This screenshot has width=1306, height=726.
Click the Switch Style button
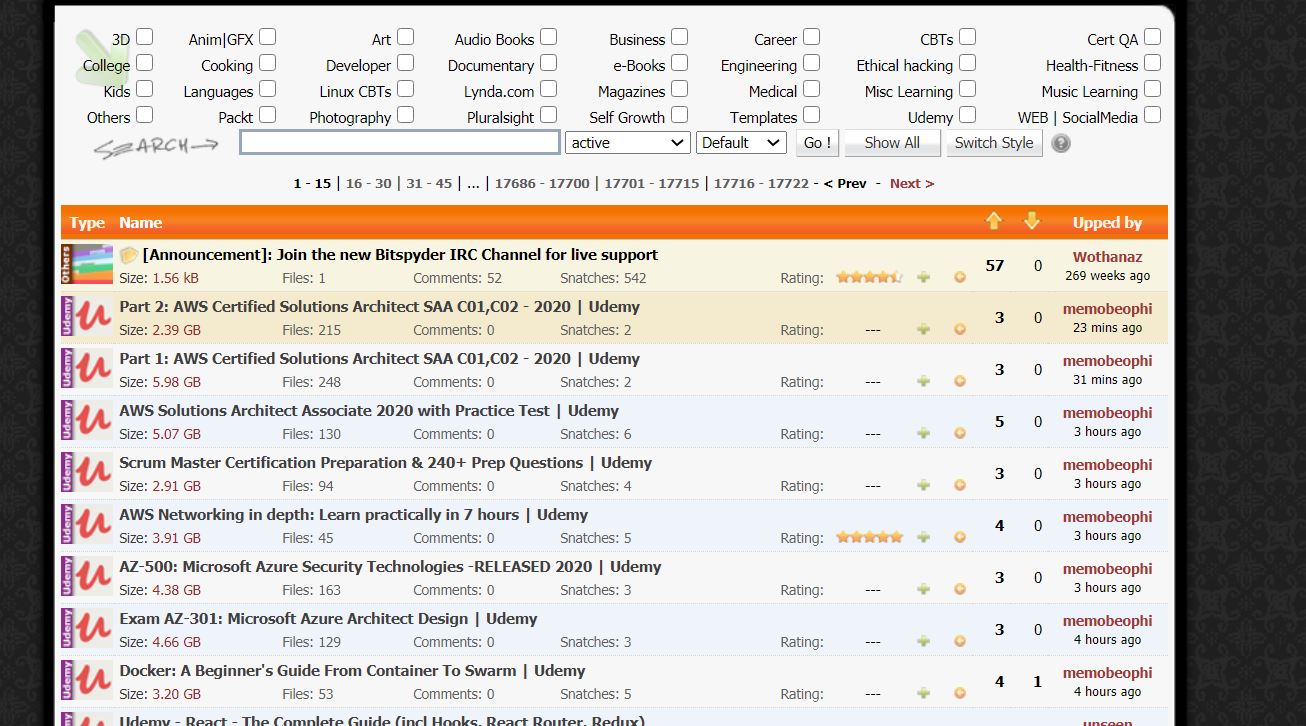pos(994,143)
